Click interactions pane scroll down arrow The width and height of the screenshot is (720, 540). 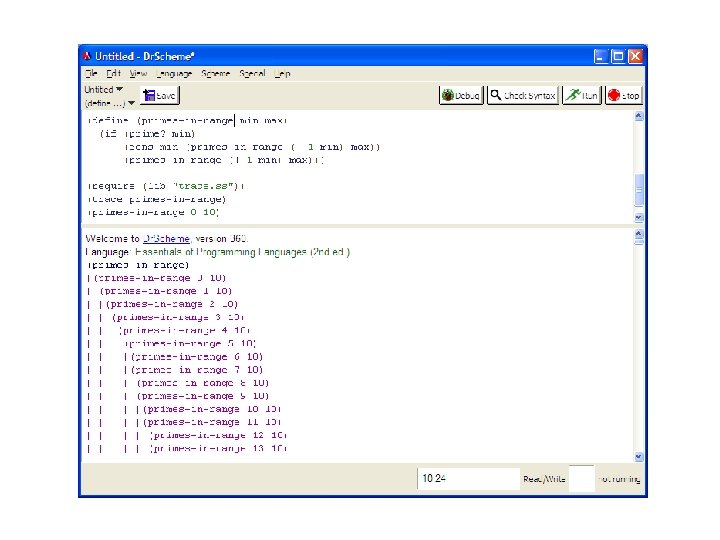638,457
